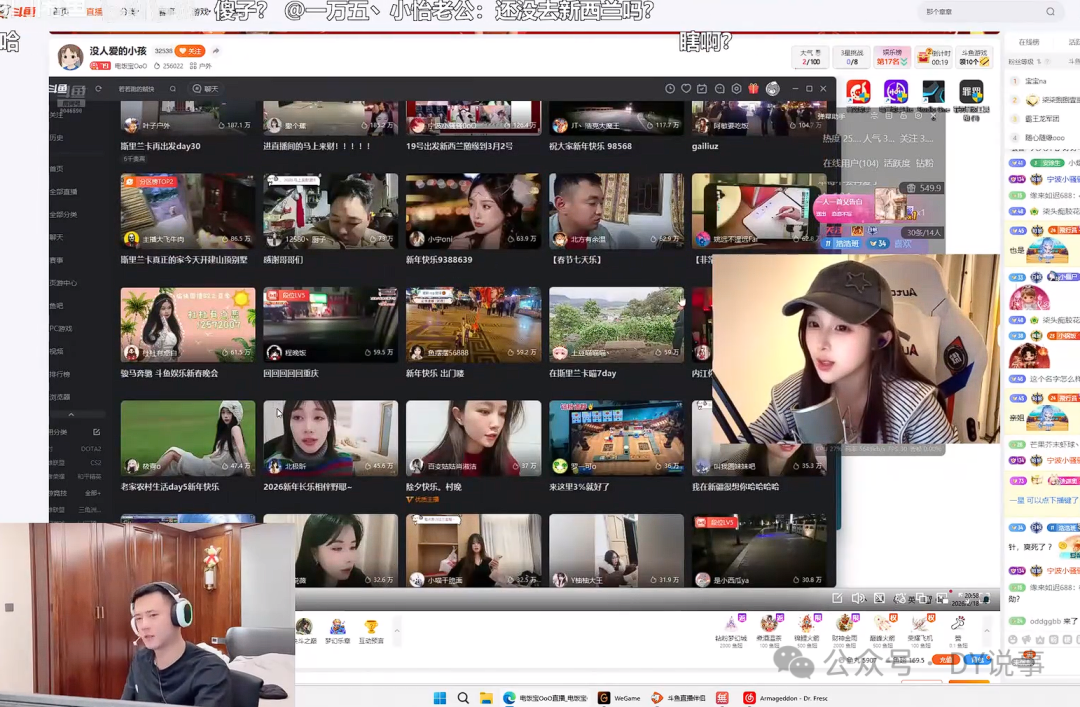Open the 在线用户(104) list link
The width and height of the screenshot is (1080, 707).
point(851,163)
